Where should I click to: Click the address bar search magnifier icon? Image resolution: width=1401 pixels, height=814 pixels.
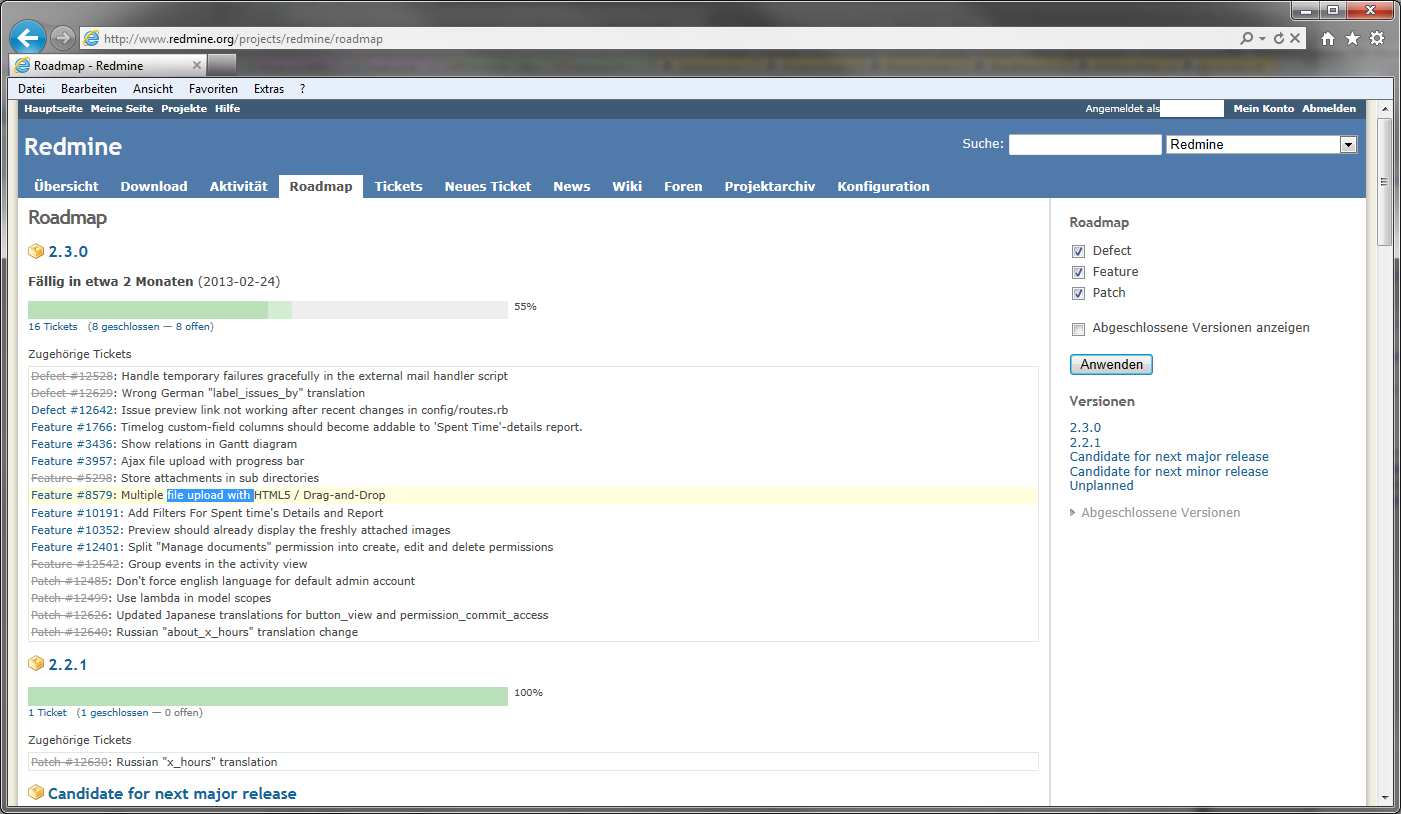point(1246,39)
